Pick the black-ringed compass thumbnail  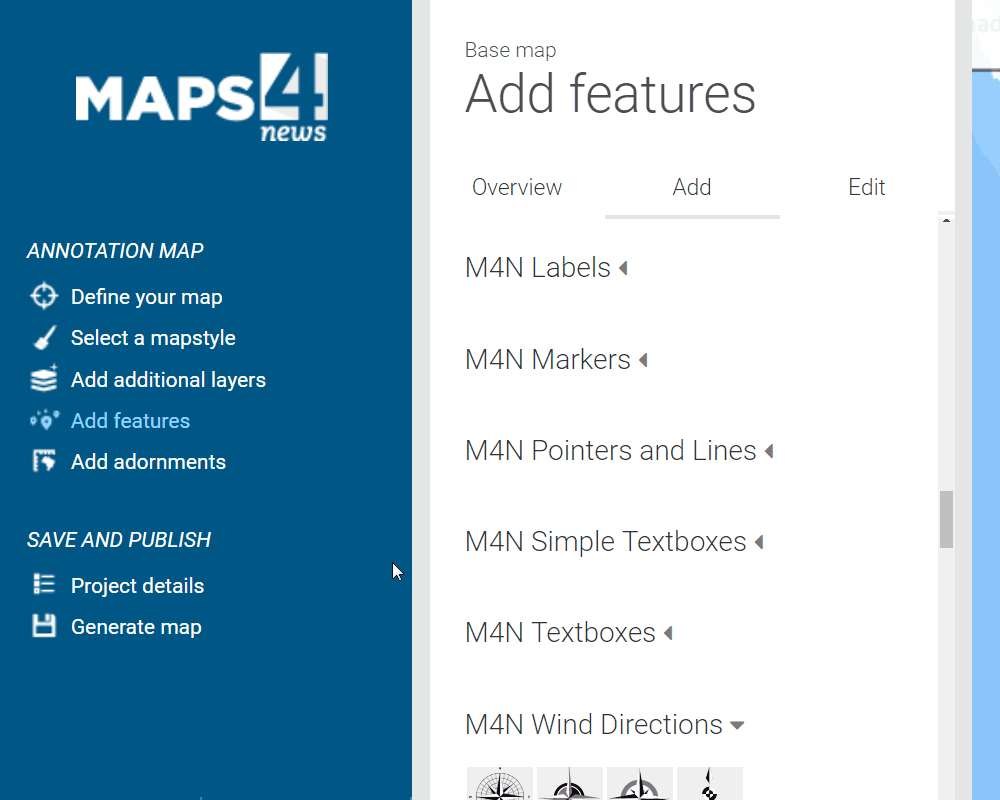coord(570,783)
